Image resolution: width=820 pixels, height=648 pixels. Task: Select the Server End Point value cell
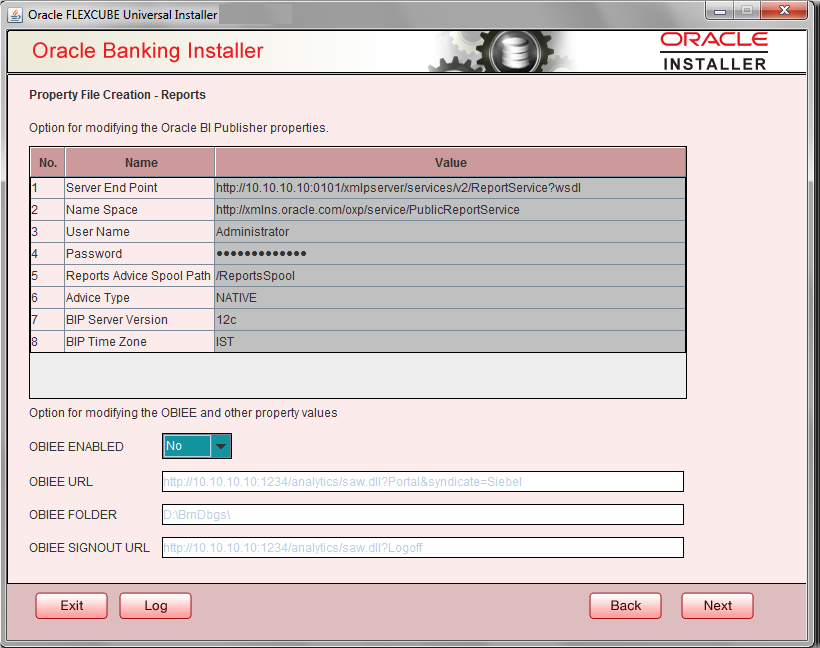click(x=450, y=188)
